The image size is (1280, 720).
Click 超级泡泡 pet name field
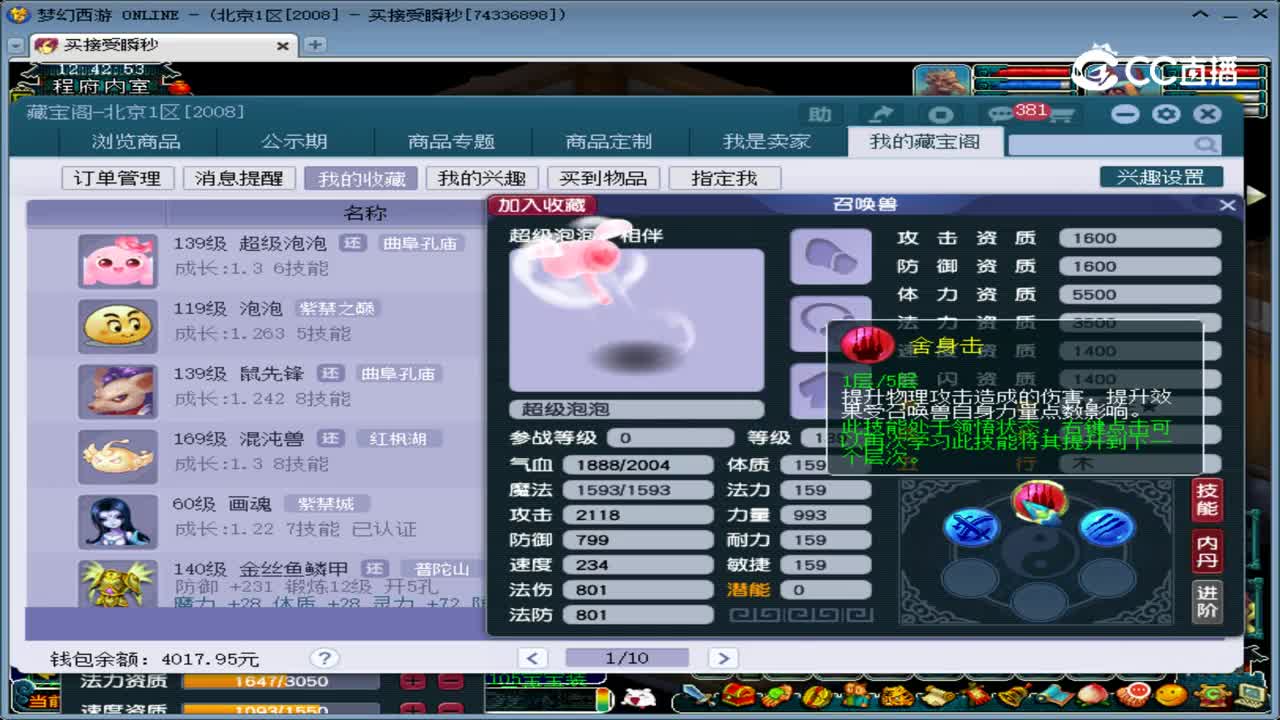[x=636, y=409]
